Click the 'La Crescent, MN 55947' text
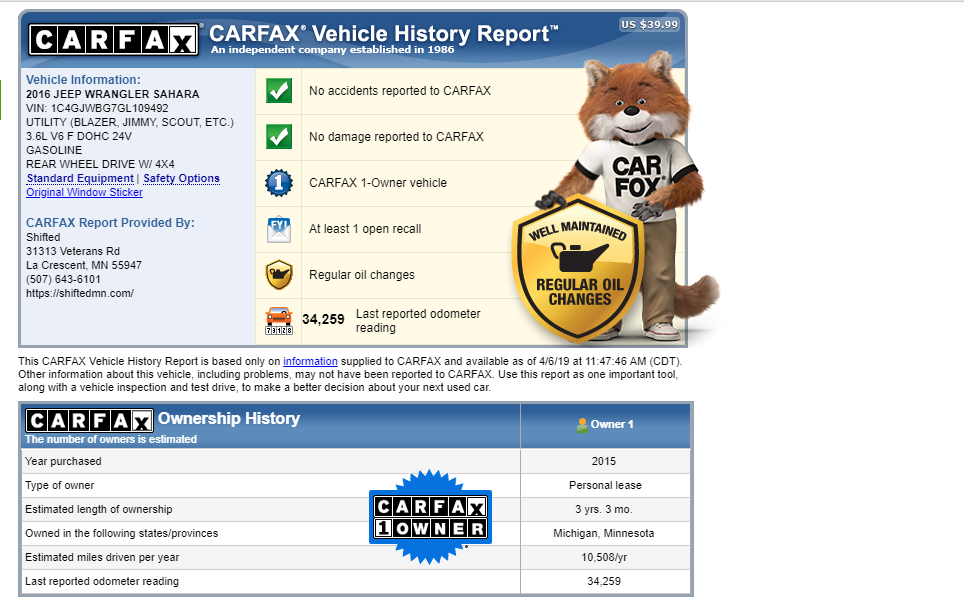Image resolution: width=964 pixels, height=607 pixels. [x=84, y=266]
